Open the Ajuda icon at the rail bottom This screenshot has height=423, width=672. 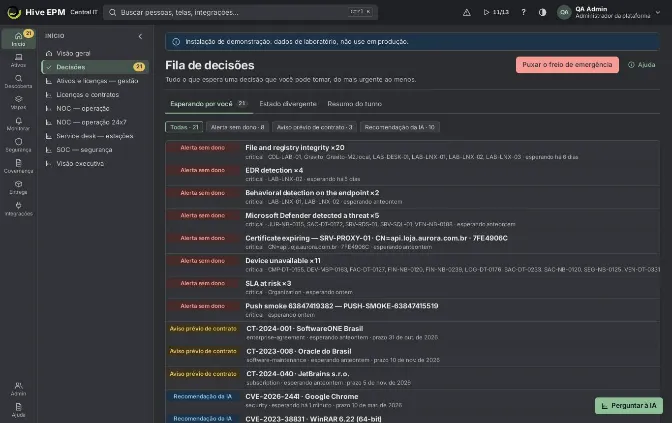click(18, 410)
